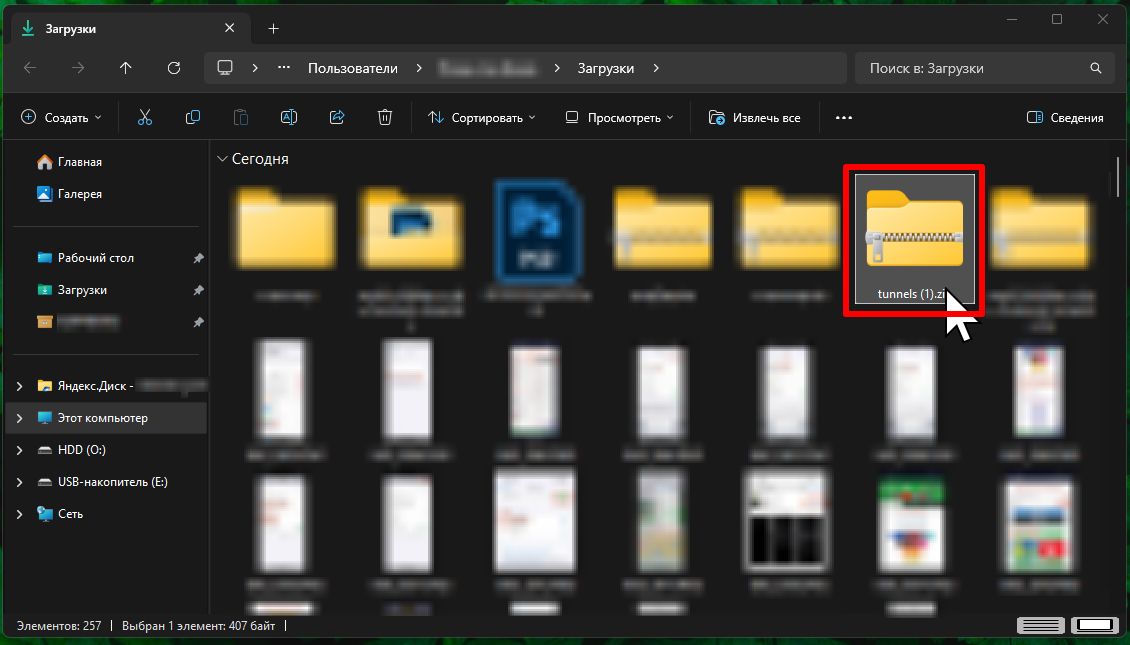Viewport: 1130px width, 645px height.
Task: Click the Copy icon in toolbar
Action: (x=193, y=118)
